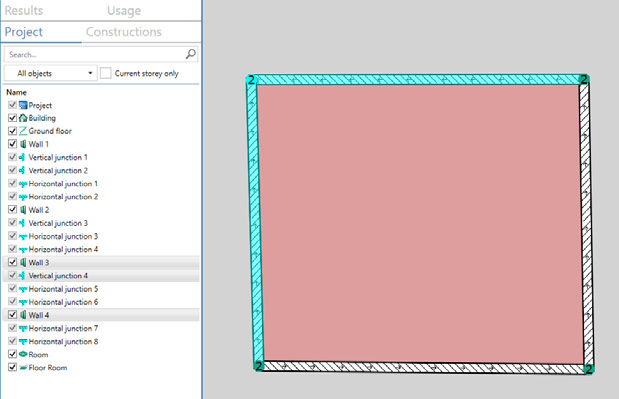Enable Current storey only checkbox

105,73
